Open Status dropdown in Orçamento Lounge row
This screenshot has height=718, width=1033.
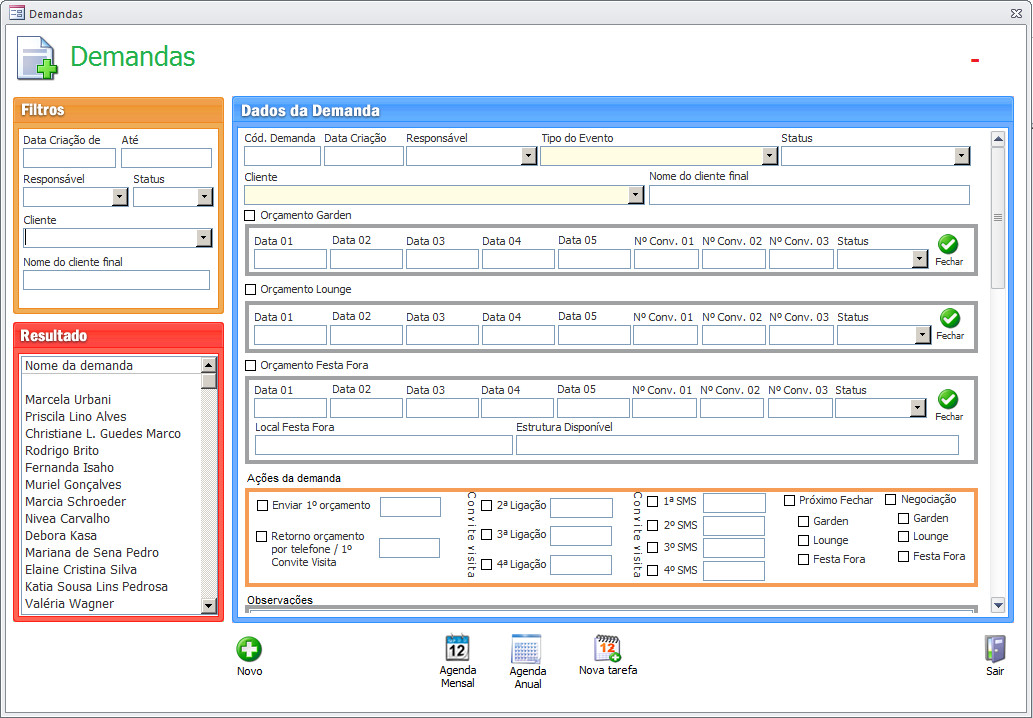coord(923,335)
